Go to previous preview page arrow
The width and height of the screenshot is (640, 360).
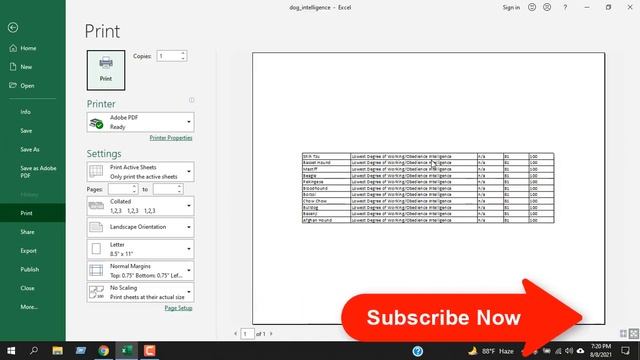tap(236, 334)
